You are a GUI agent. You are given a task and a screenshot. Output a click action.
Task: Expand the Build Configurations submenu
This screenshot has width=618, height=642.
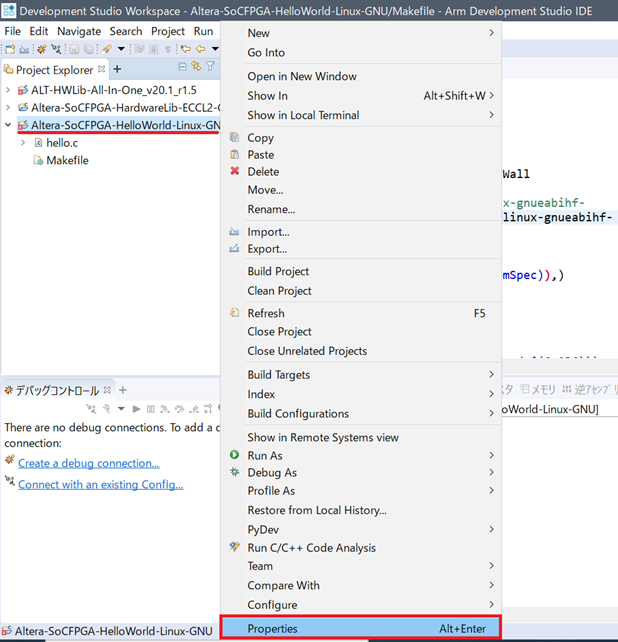tap(360, 414)
